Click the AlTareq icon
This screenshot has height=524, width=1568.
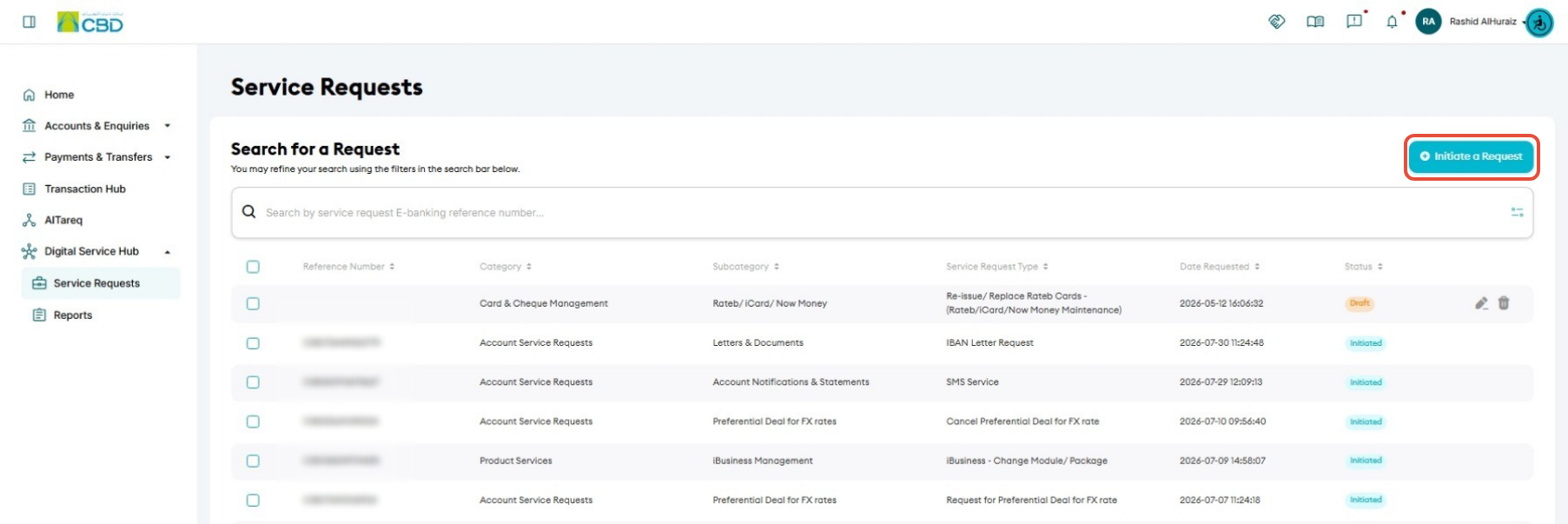click(29, 220)
